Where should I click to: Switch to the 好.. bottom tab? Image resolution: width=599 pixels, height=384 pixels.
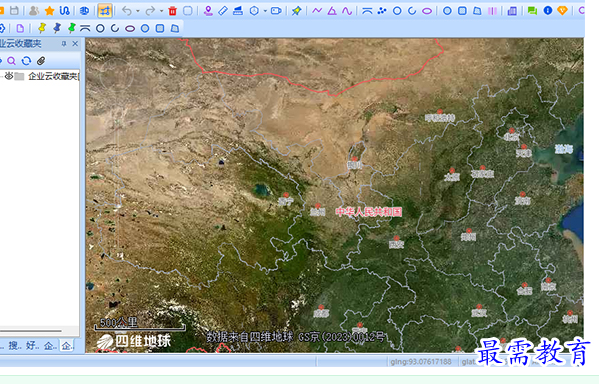coord(33,346)
